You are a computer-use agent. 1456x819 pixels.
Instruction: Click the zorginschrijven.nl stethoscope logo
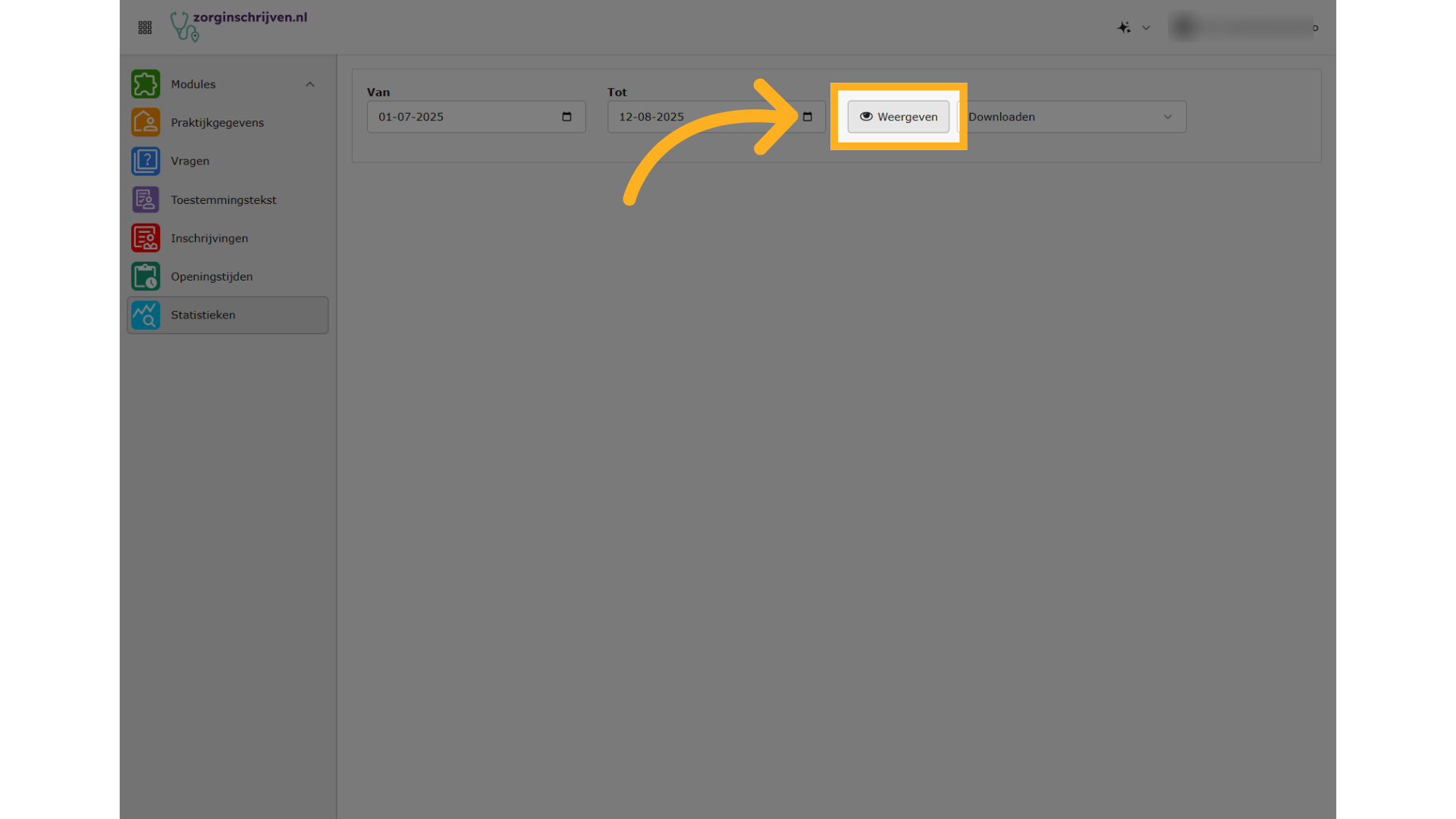(x=184, y=27)
